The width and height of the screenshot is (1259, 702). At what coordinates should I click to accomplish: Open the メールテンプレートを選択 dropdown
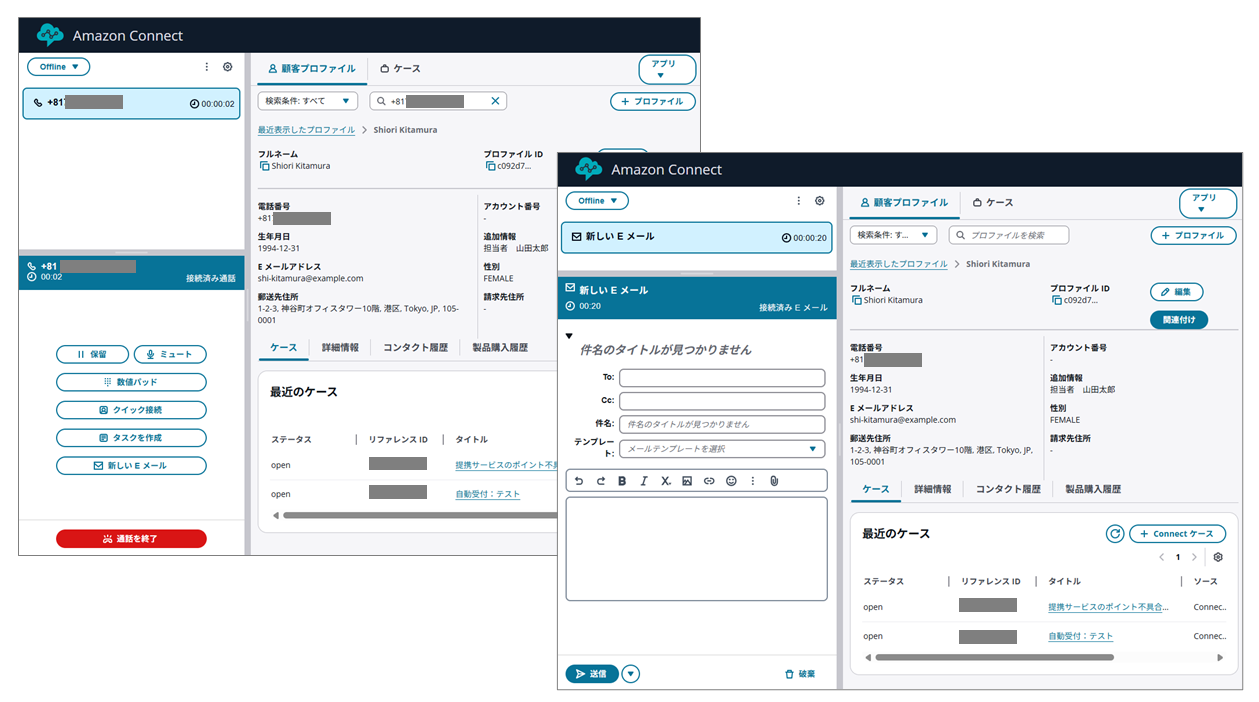click(722, 449)
